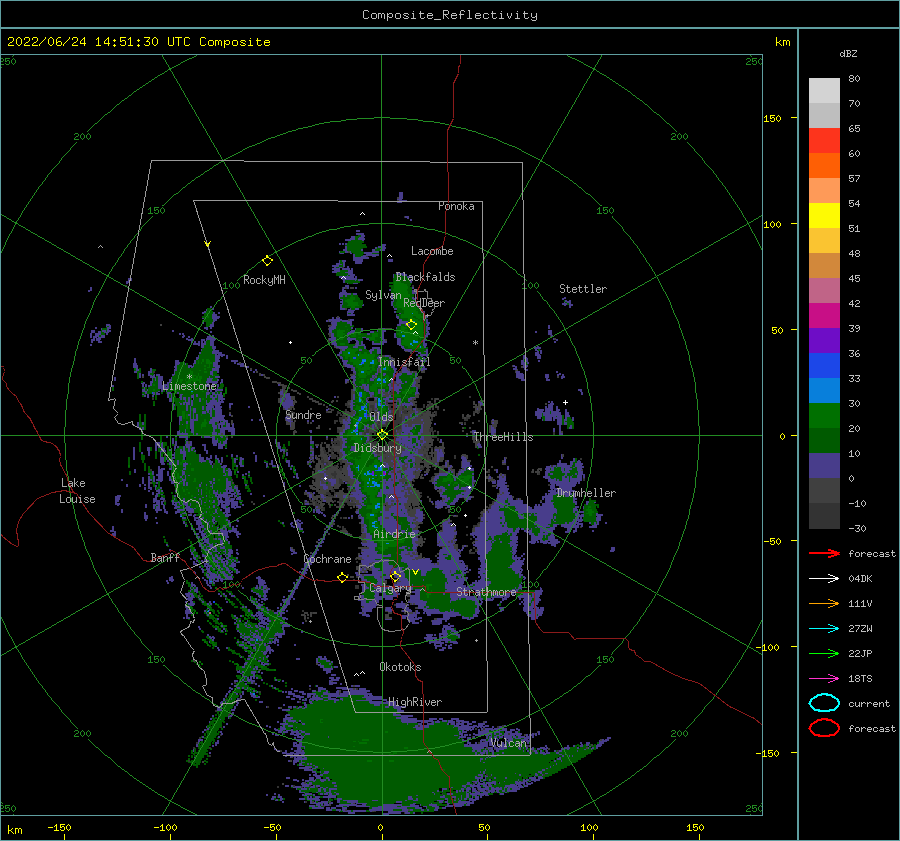Image resolution: width=900 pixels, height=841 pixels.
Task: Click the Didsbury city label
Action: point(377,448)
